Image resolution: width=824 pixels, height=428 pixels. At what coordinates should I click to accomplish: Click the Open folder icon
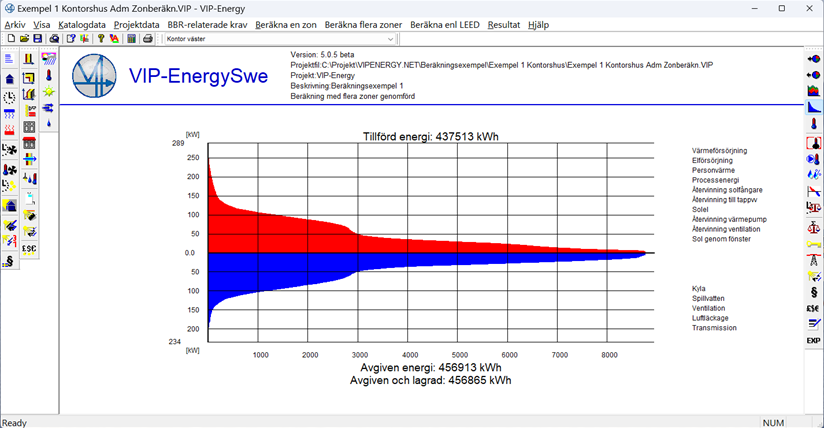click(24, 39)
